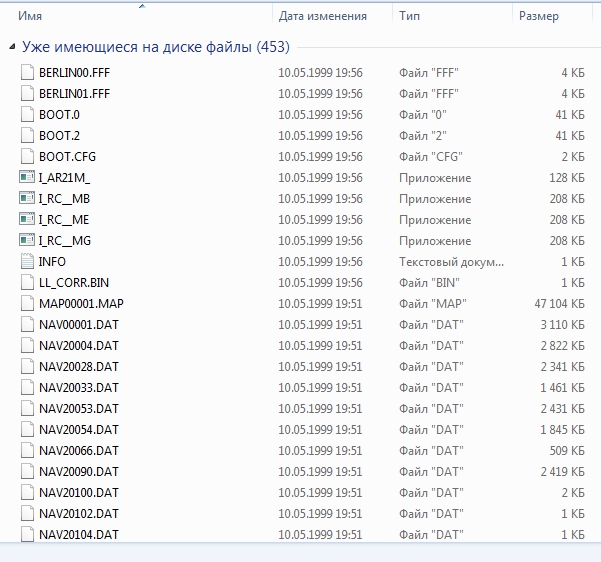The height and width of the screenshot is (562, 601).
Task: Select the BOOT.0 file name
Action: point(59,115)
